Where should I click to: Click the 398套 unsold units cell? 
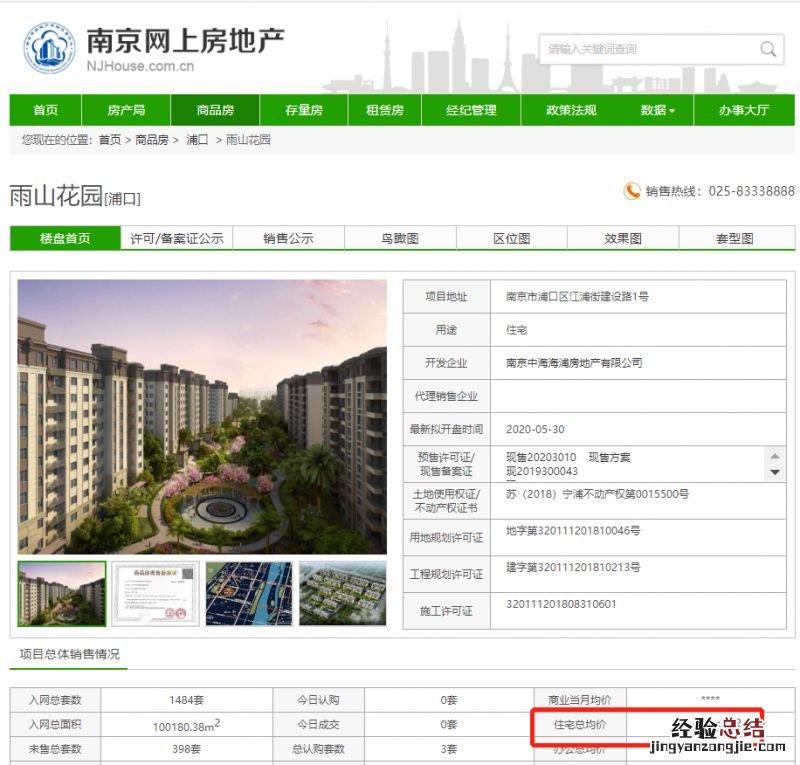[x=187, y=749]
